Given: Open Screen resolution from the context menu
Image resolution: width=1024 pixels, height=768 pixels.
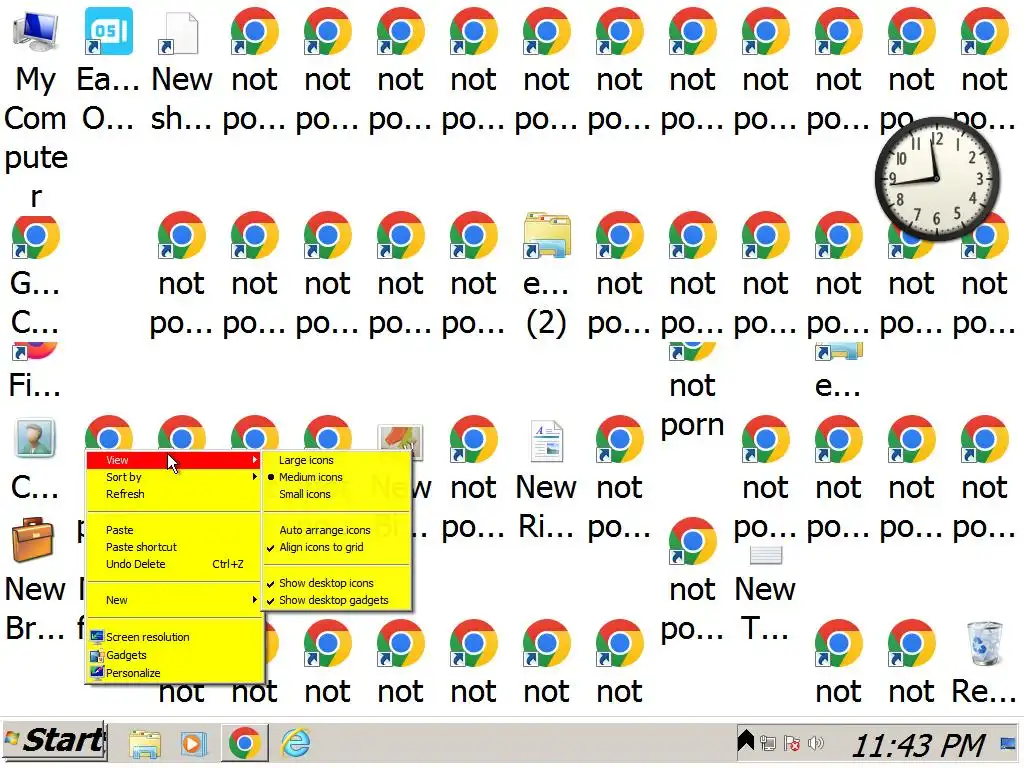Looking at the screenshot, I should pyautogui.click(x=174, y=637).
